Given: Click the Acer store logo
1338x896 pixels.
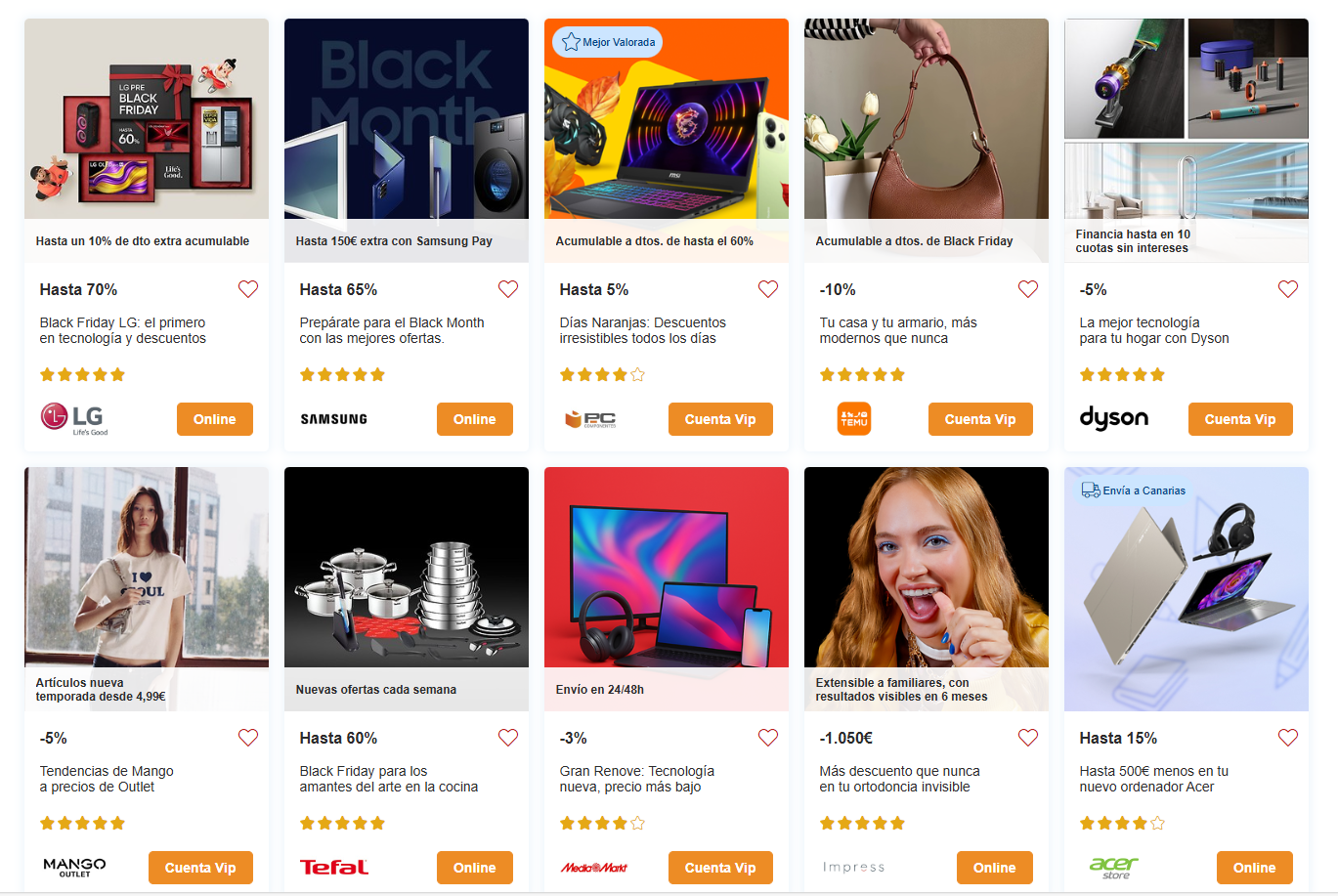Looking at the screenshot, I should [x=1113, y=868].
